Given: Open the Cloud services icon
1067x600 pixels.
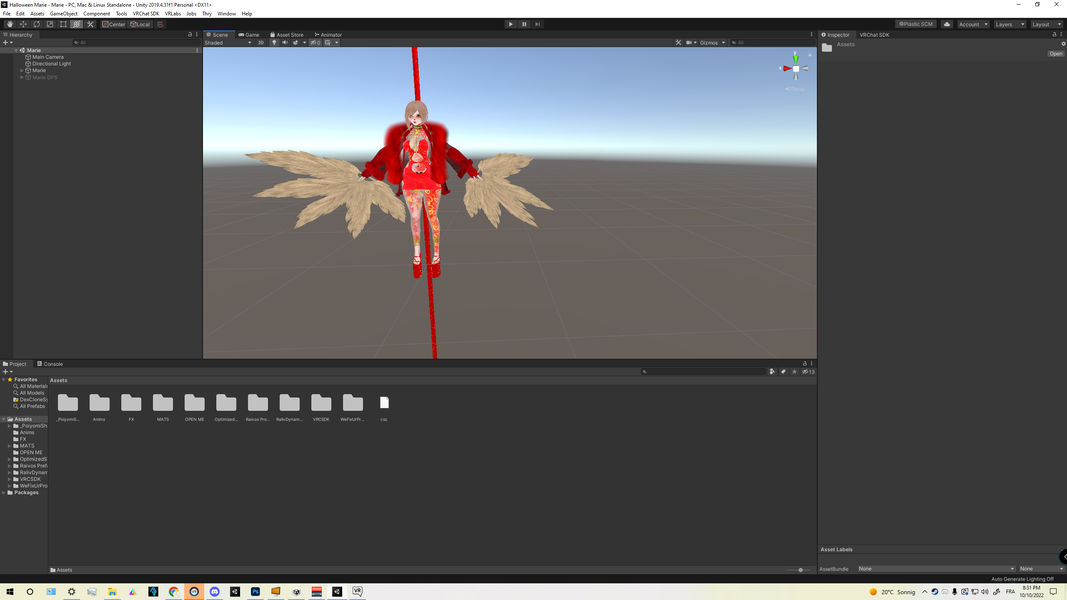Looking at the screenshot, I should pos(947,24).
